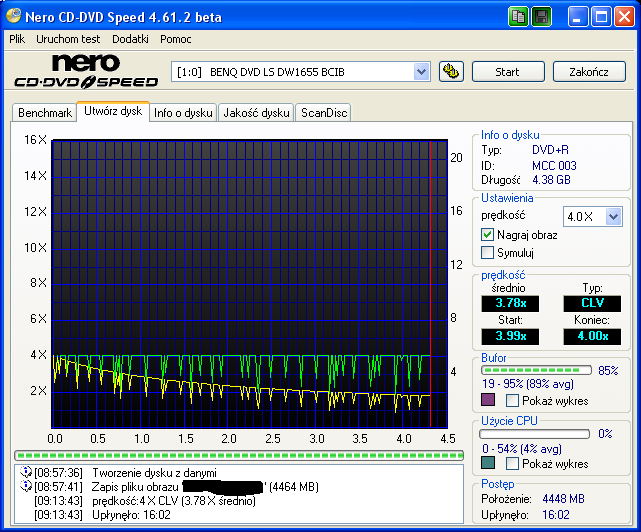Click the green write progress bar below graph
The image size is (641, 532).
coord(239,455)
